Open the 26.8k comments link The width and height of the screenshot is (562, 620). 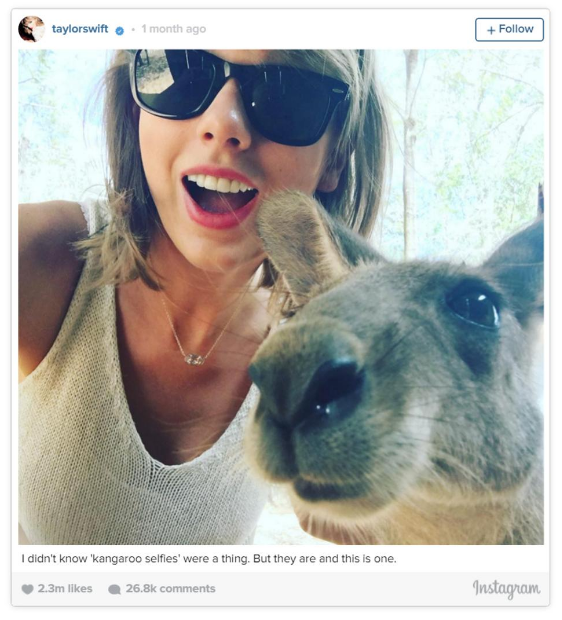[170, 589]
